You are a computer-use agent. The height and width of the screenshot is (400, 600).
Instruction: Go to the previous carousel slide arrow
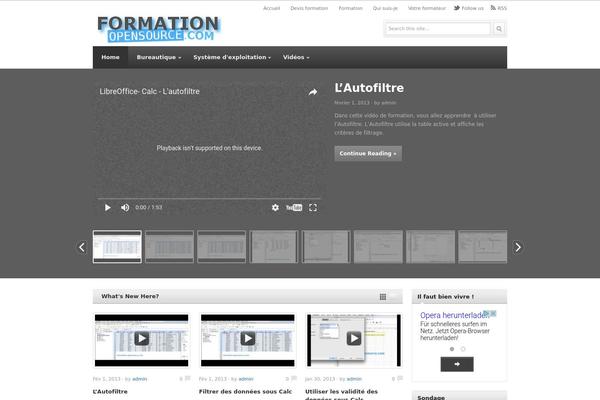[x=82, y=247]
